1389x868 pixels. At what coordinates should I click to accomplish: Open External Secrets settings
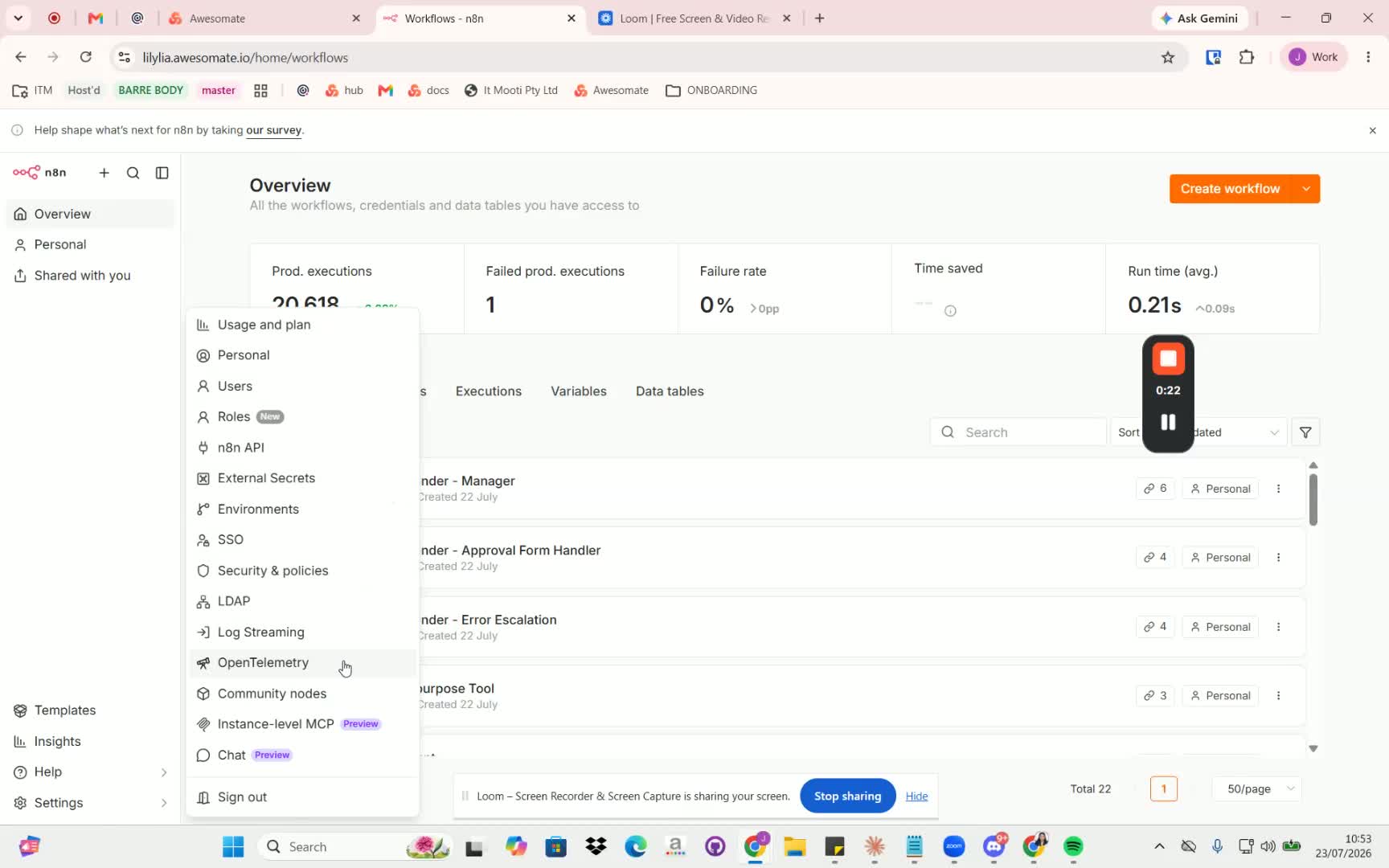click(302, 478)
